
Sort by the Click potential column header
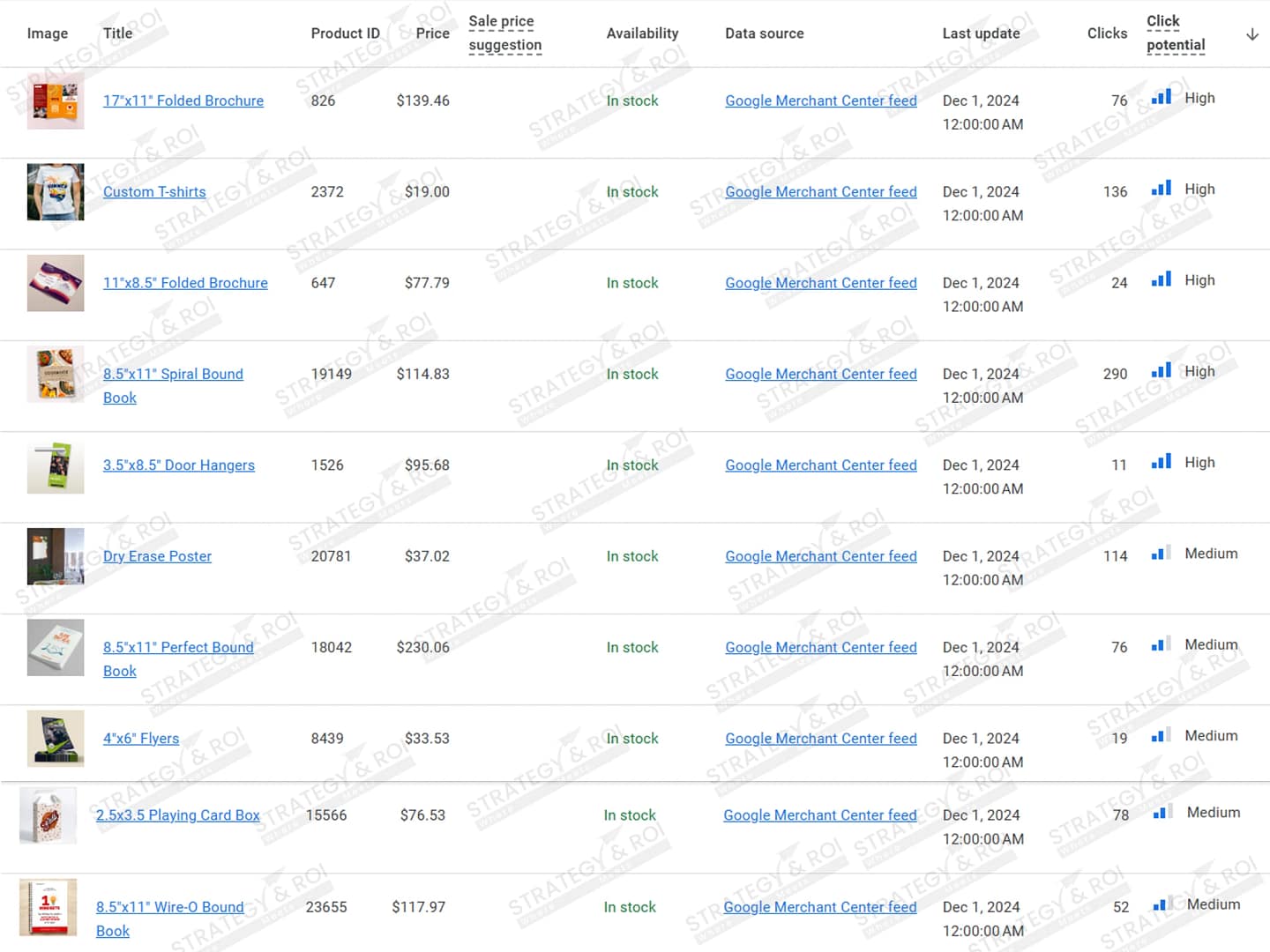point(1175,33)
